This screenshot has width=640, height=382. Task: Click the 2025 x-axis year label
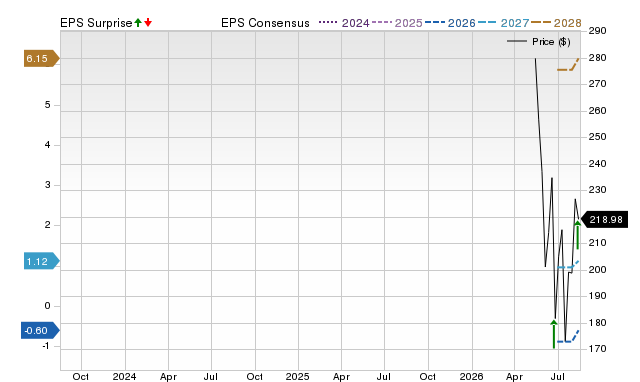click(x=298, y=376)
